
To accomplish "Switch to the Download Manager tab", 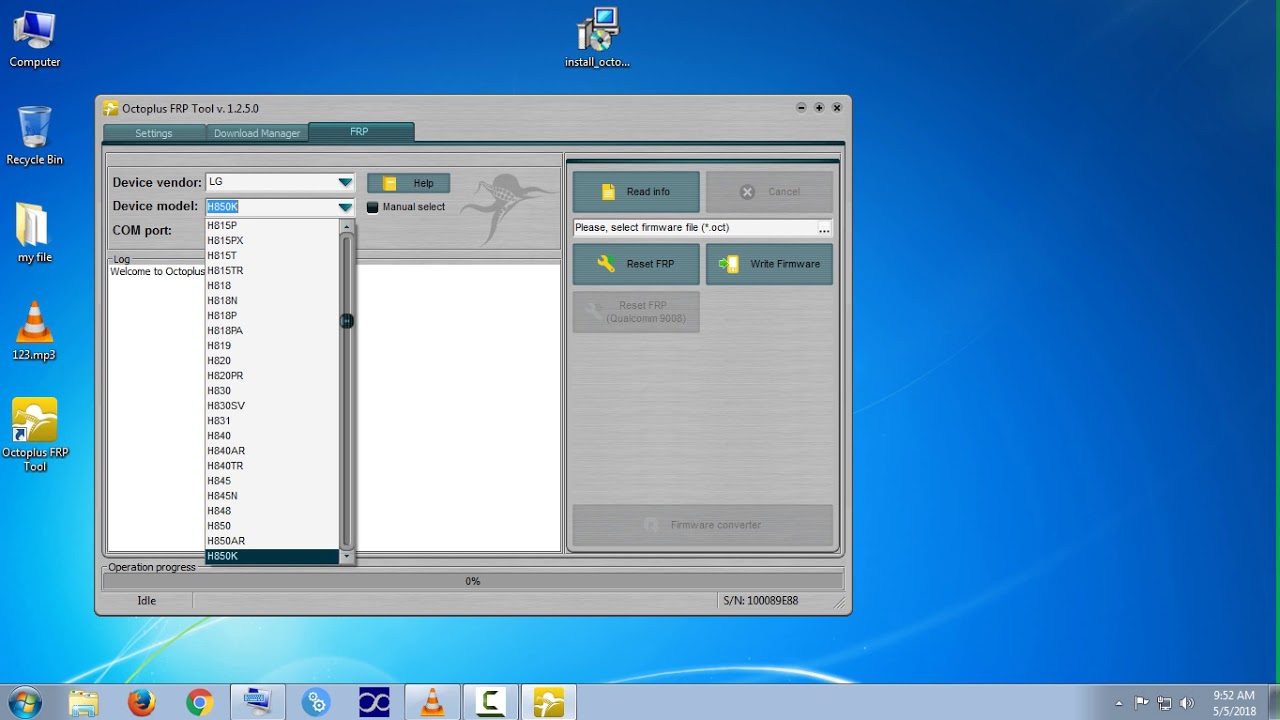I will [x=257, y=133].
